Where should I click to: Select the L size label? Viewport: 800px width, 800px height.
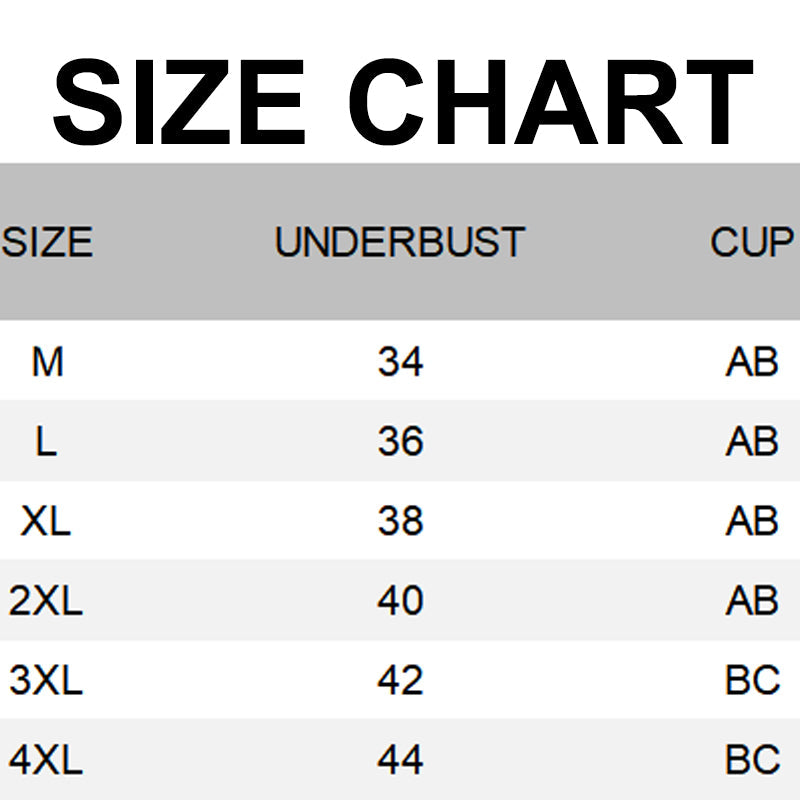tap(46, 441)
